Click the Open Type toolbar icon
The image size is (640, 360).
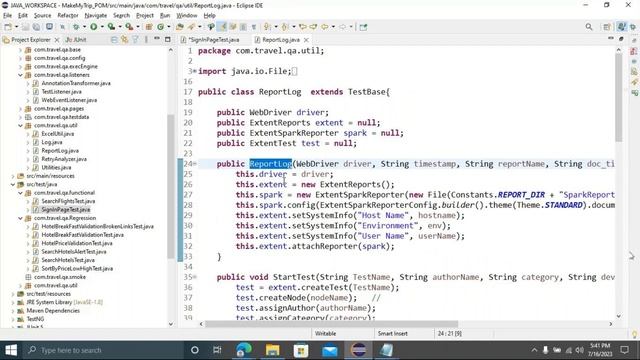point(180,27)
